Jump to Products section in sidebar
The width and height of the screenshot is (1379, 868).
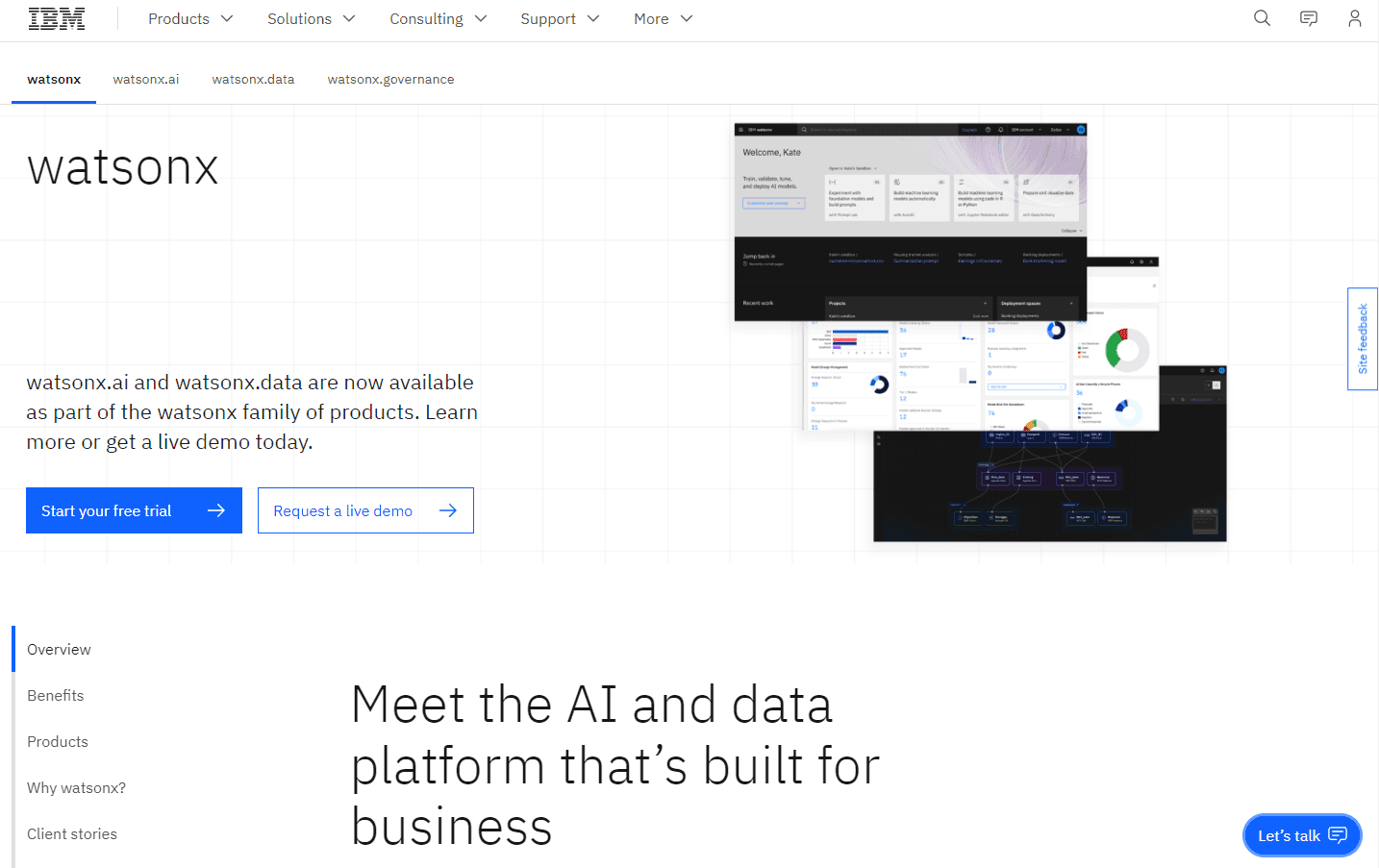click(x=58, y=742)
